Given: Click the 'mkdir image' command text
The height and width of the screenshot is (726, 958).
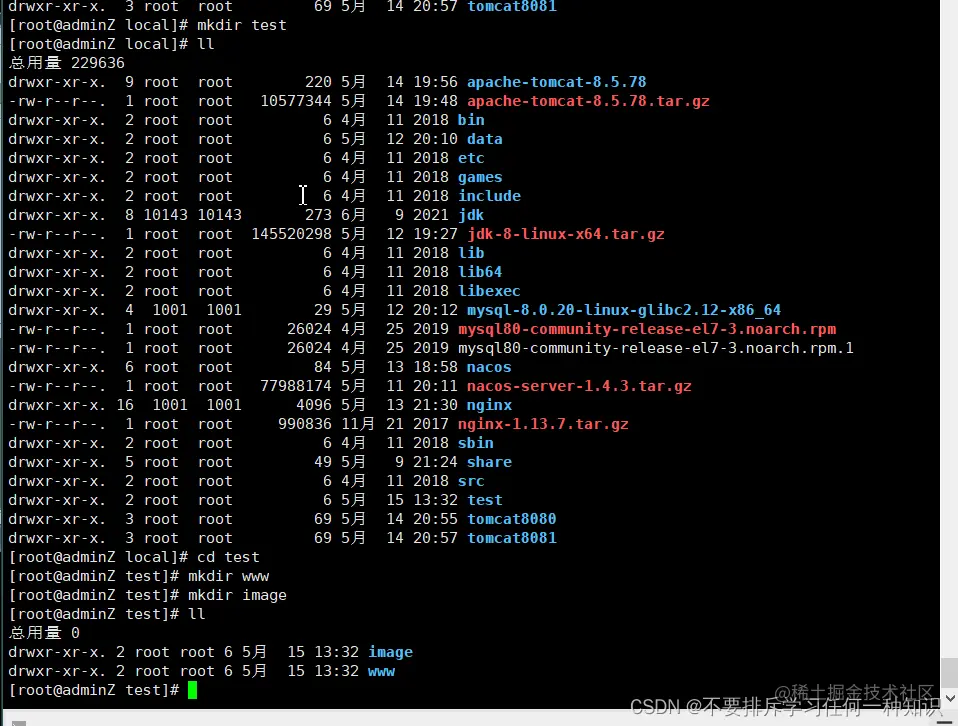Looking at the screenshot, I should [237, 595].
